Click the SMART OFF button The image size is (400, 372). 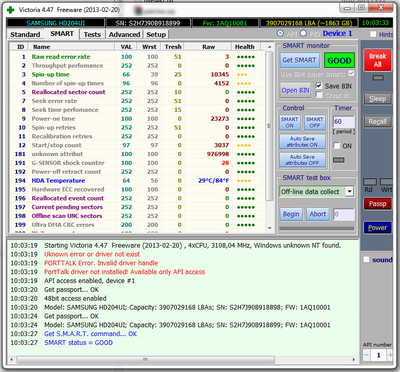pyautogui.click(x=315, y=122)
